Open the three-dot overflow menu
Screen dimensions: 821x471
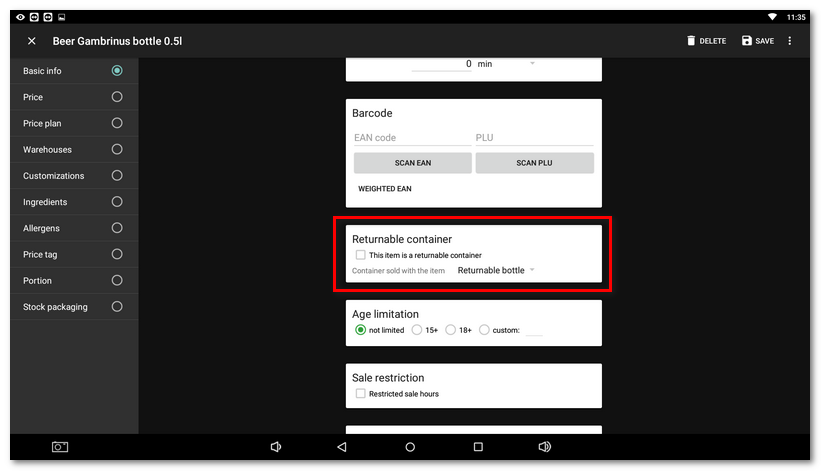pos(790,41)
